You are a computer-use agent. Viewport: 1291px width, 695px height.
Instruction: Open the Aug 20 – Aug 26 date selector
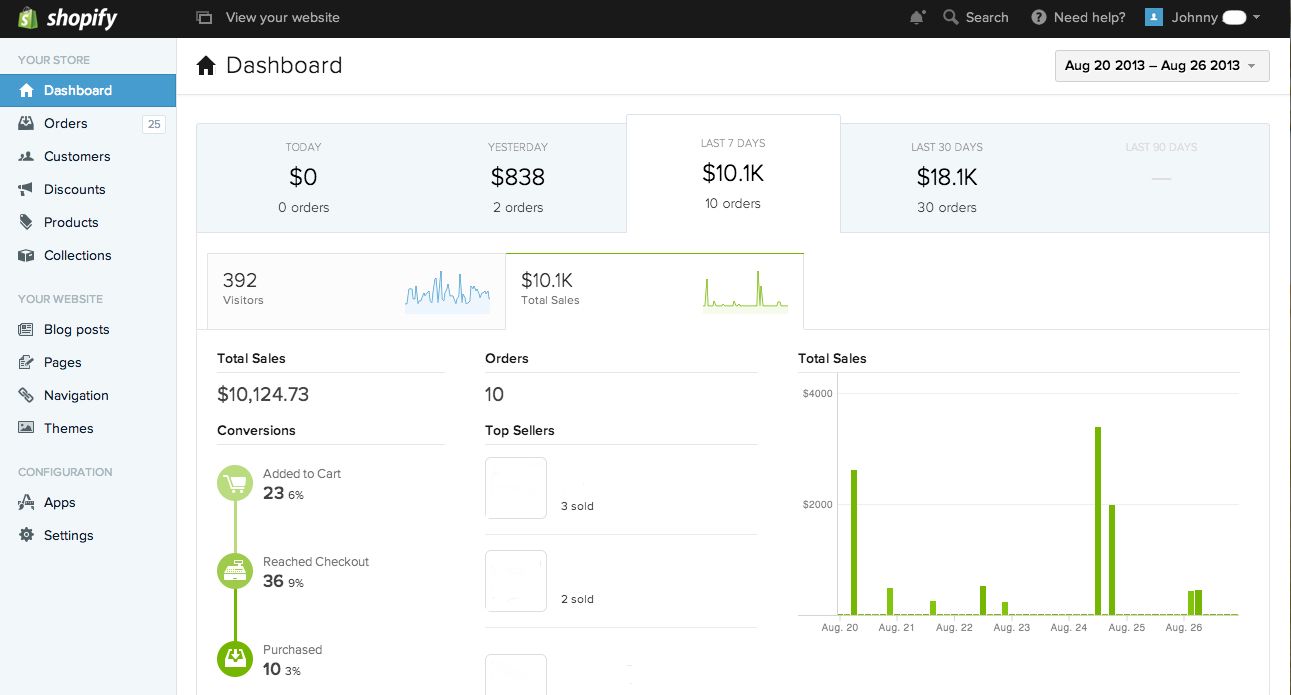(1161, 65)
